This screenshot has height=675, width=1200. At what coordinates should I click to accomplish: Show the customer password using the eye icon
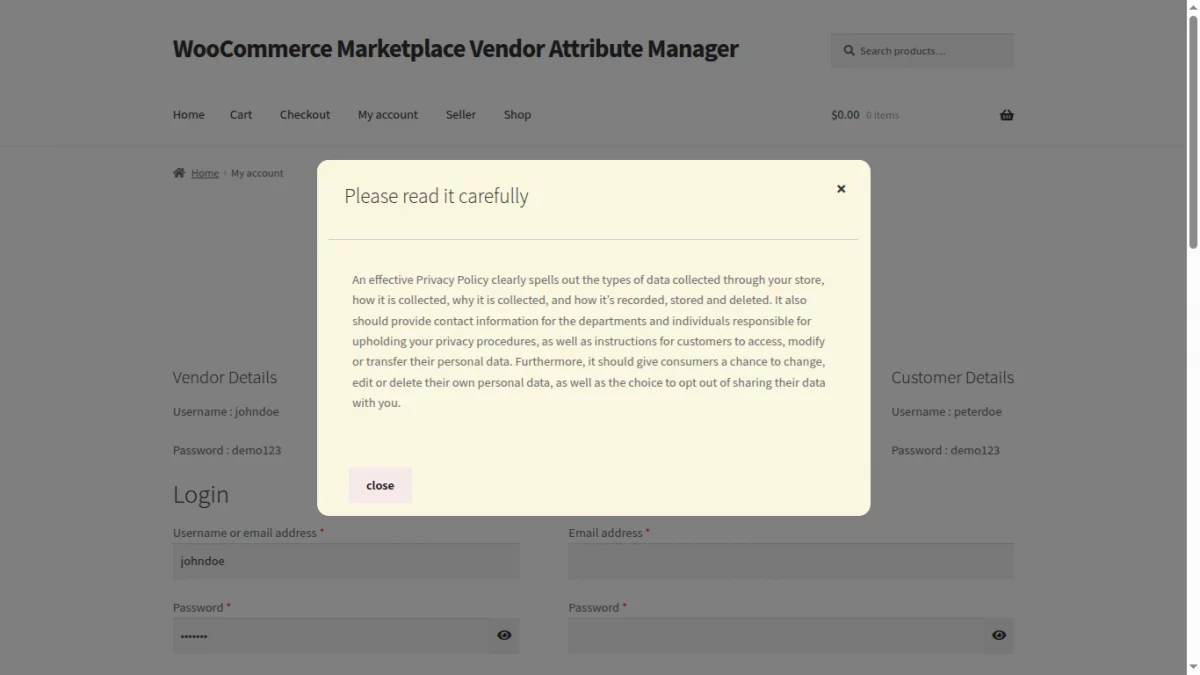coord(998,635)
